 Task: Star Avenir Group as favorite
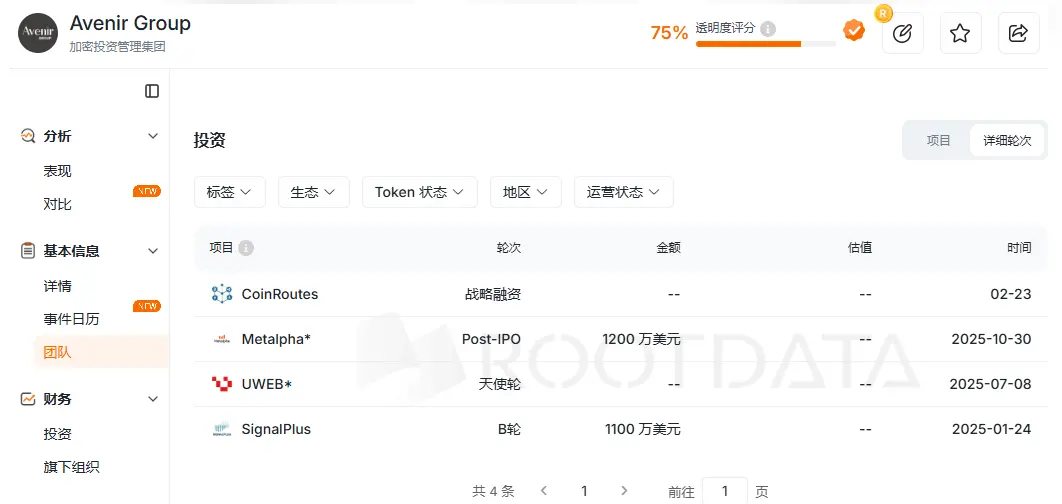tap(960, 33)
